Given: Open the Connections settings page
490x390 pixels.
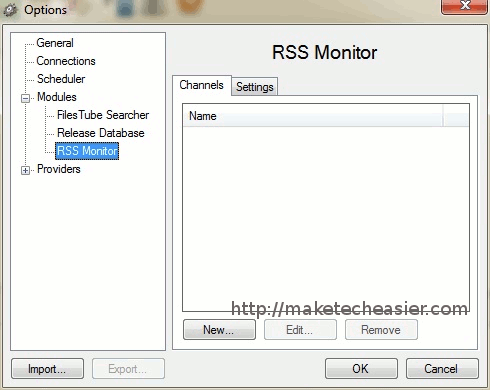Looking at the screenshot, I should pyautogui.click(x=66, y=61).
